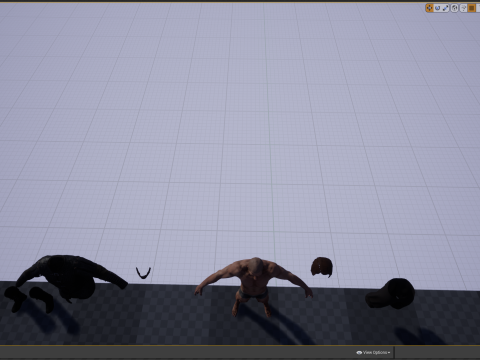This screenshot has height=360, width=480.
Task: Select the Translate (move) gizmo mode
Action: click(x=429, y=8)
